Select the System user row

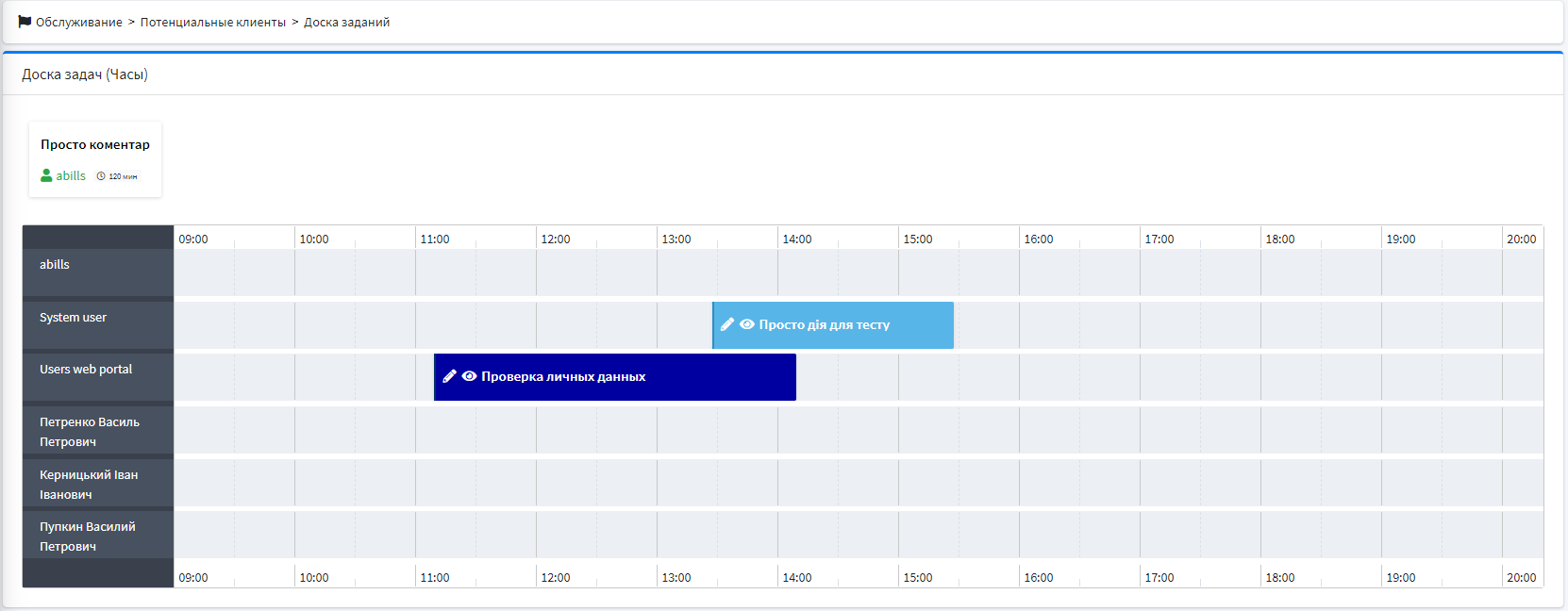pos(74,318)
